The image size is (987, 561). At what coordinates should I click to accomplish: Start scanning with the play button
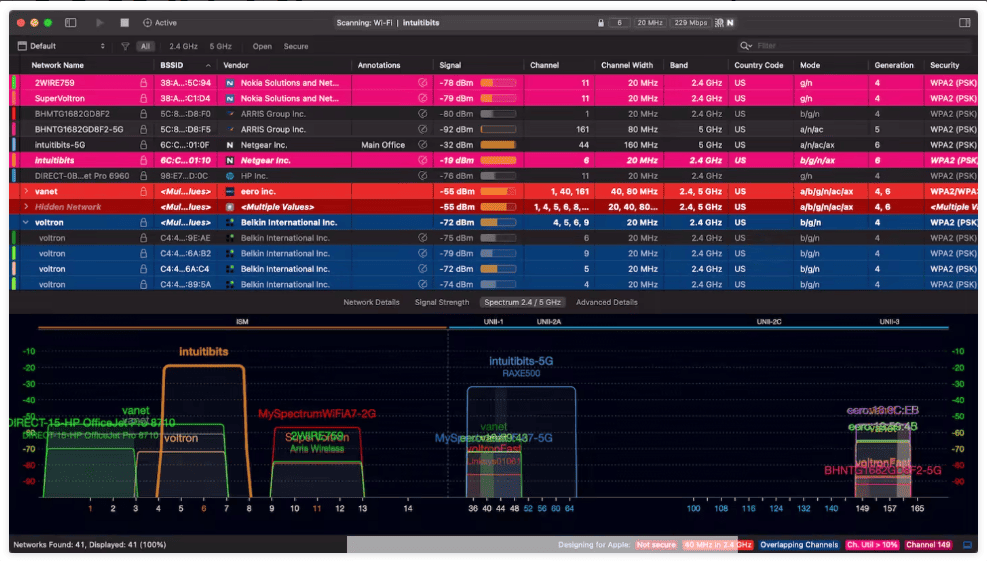coord(99,23)
